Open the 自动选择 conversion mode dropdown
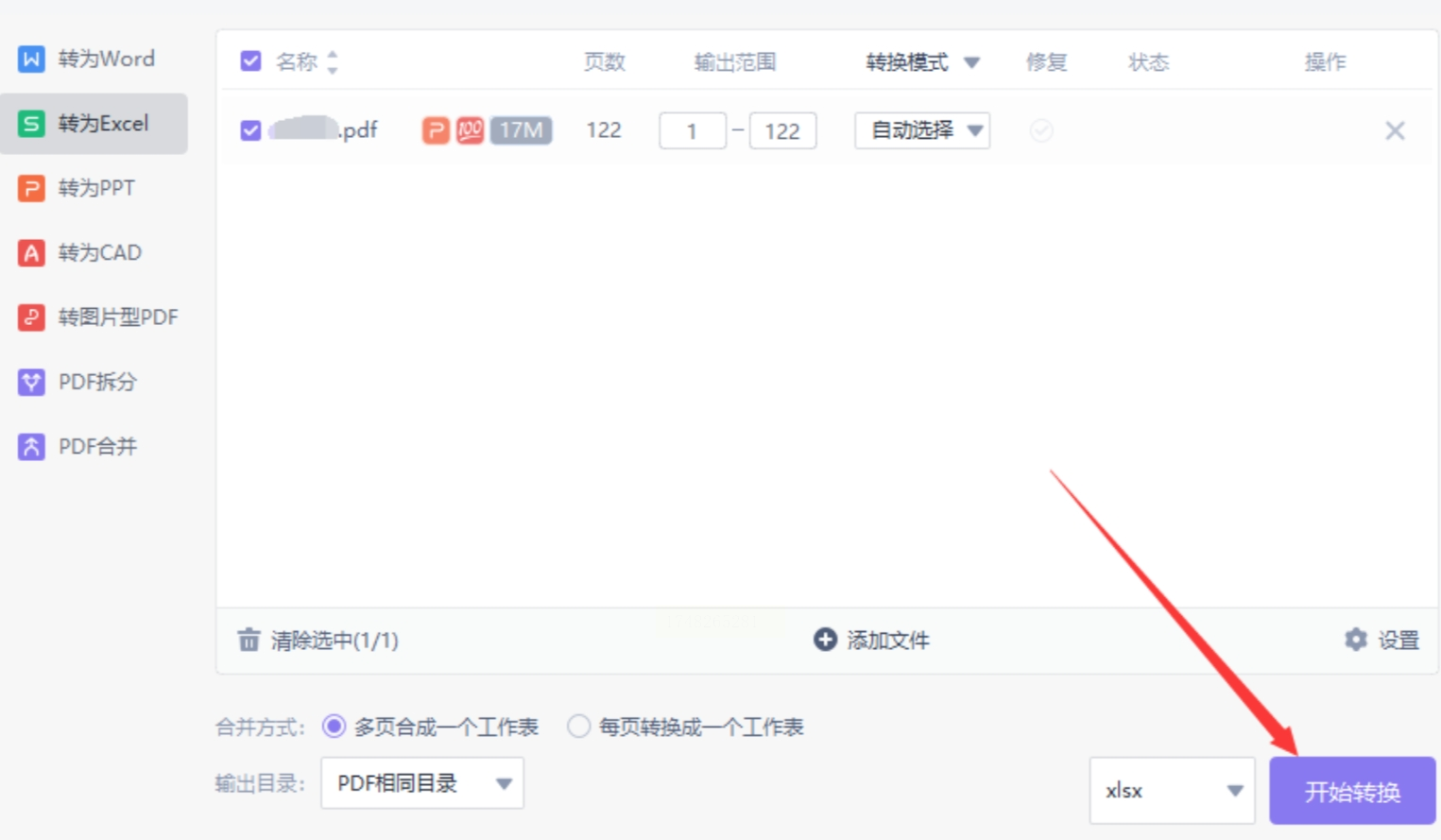 [x=922, y=130]
